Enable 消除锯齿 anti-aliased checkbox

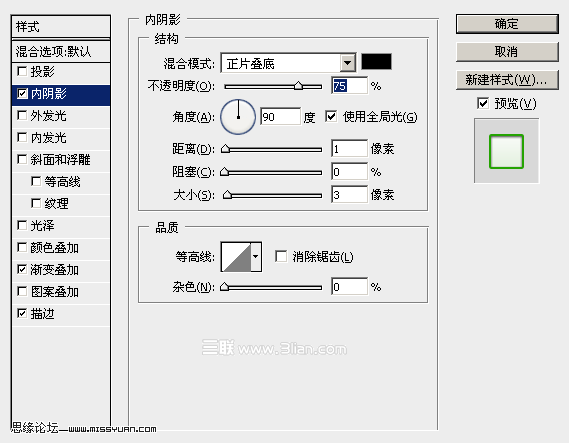point(281,256)
